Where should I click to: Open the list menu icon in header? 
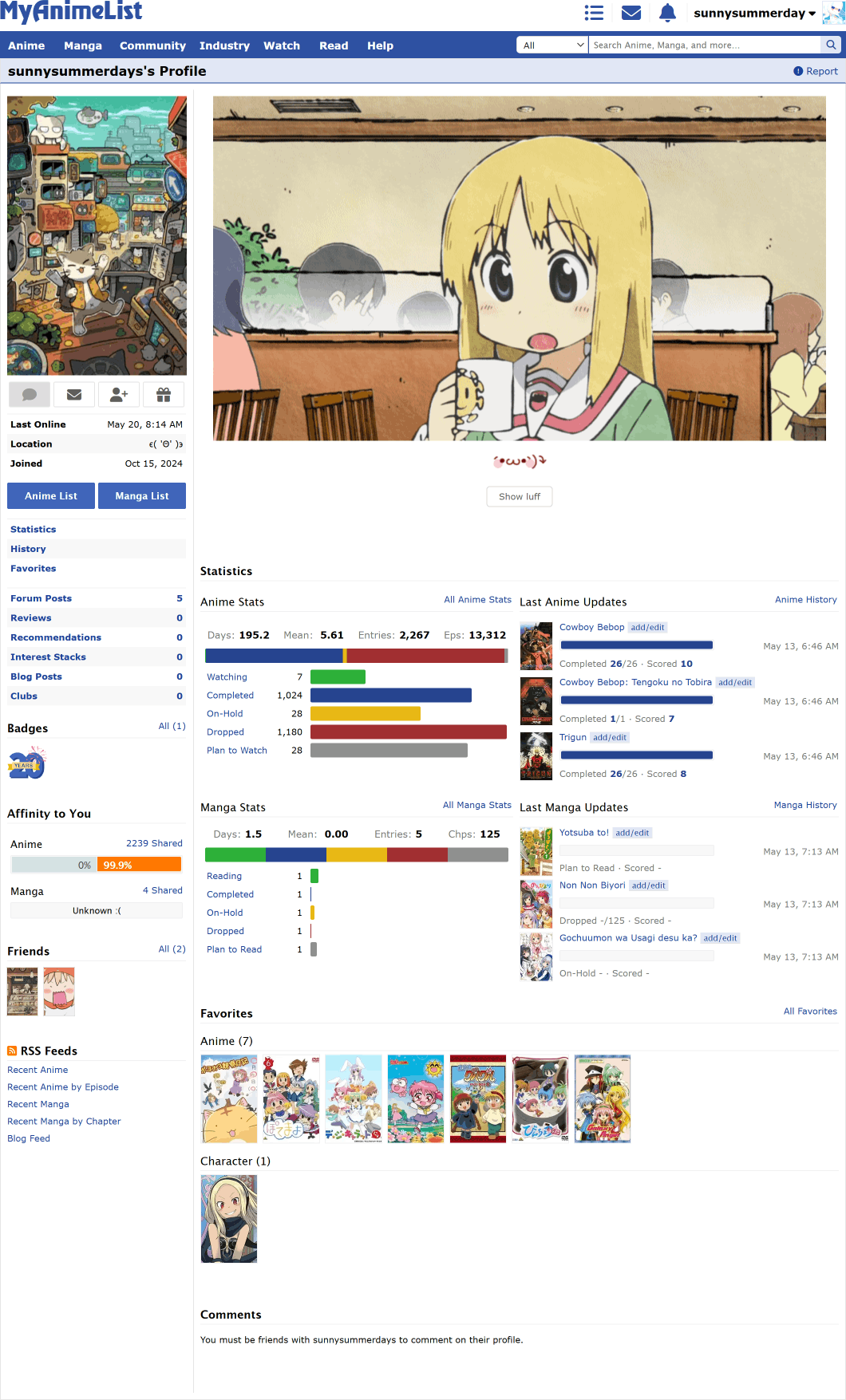tap(594, 13)
